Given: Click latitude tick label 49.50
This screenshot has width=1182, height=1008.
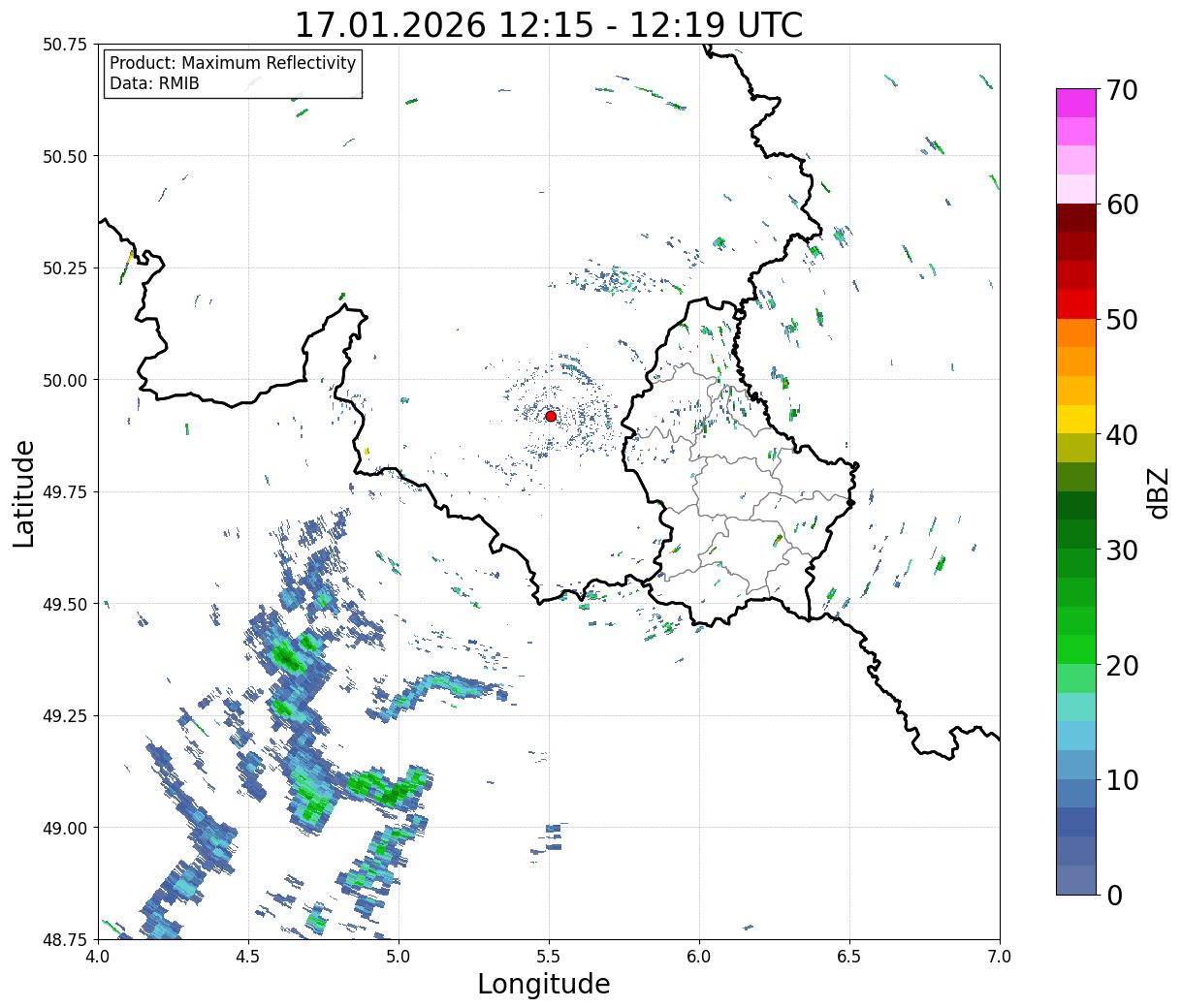Looking at the screenshot, I should (x=65, y=604).
